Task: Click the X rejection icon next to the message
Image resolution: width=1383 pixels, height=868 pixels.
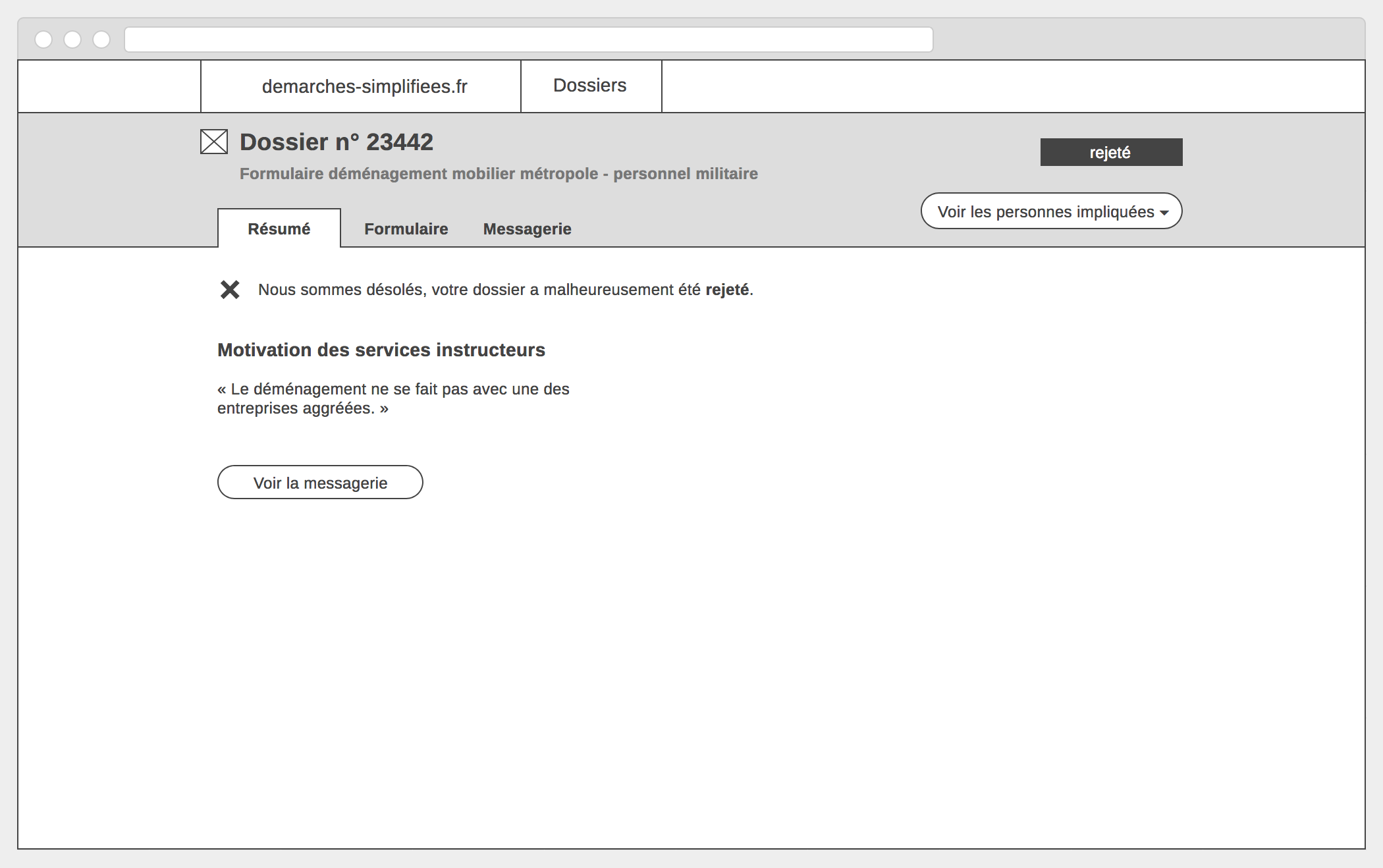Action: 230,289
